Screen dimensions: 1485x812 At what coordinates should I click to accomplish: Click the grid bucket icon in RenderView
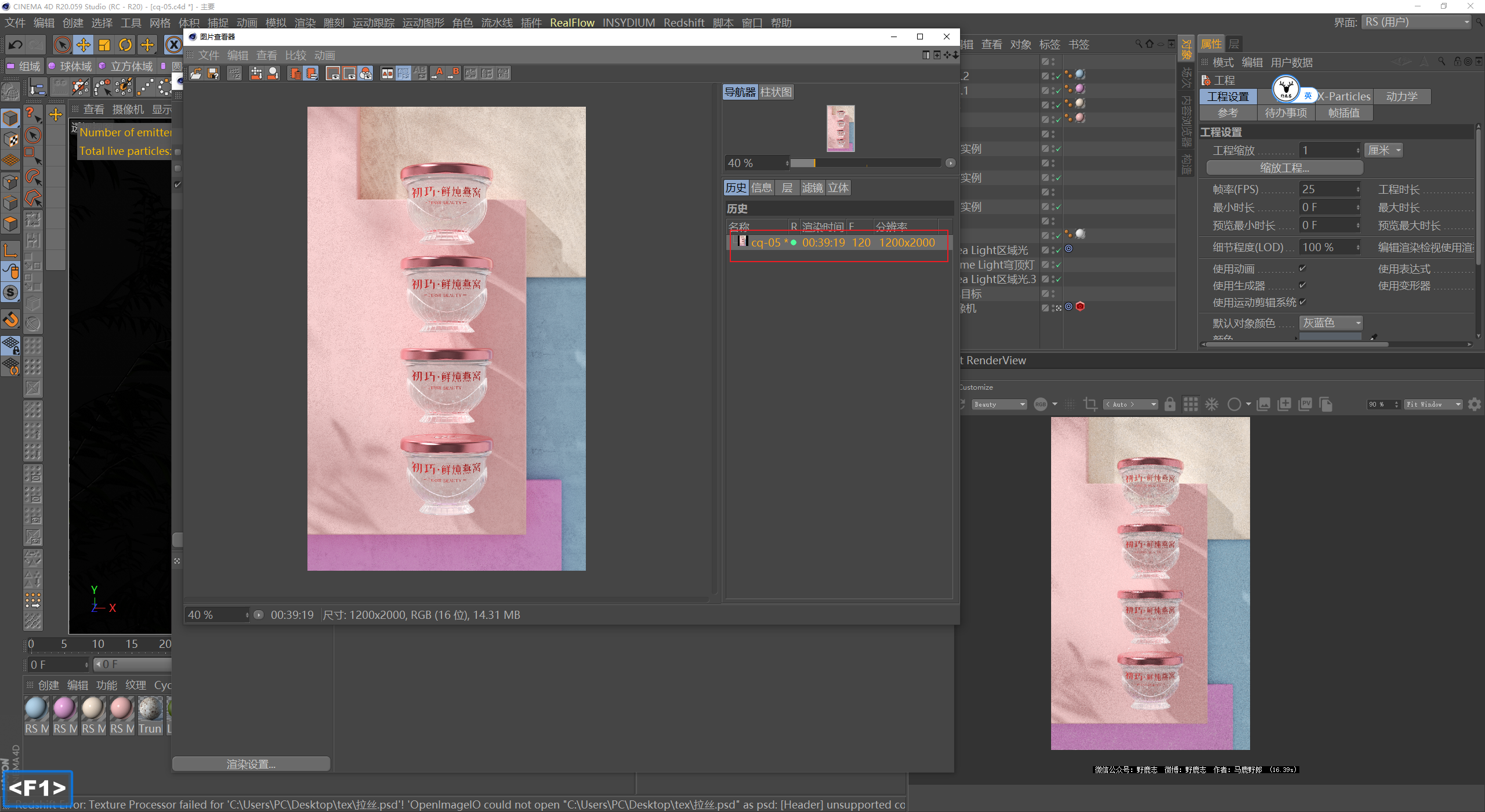pyautogui.click(x=1190, y=404)
